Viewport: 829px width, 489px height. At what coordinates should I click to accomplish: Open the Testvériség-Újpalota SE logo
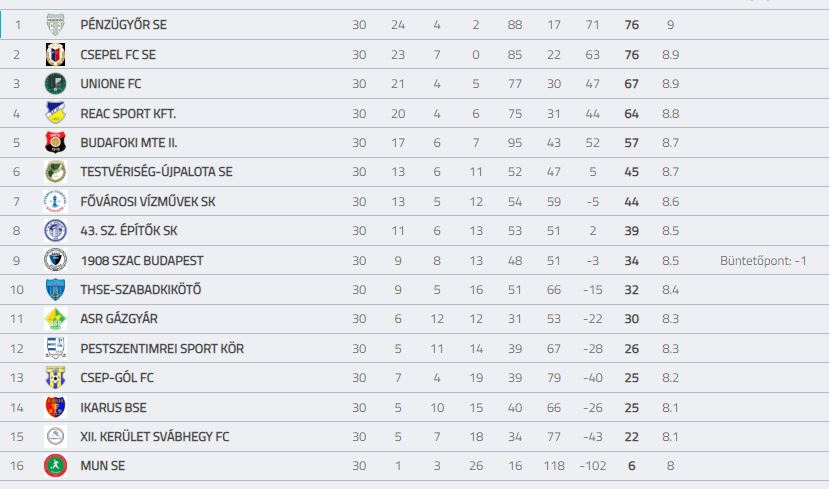click(x=55, y=172)
